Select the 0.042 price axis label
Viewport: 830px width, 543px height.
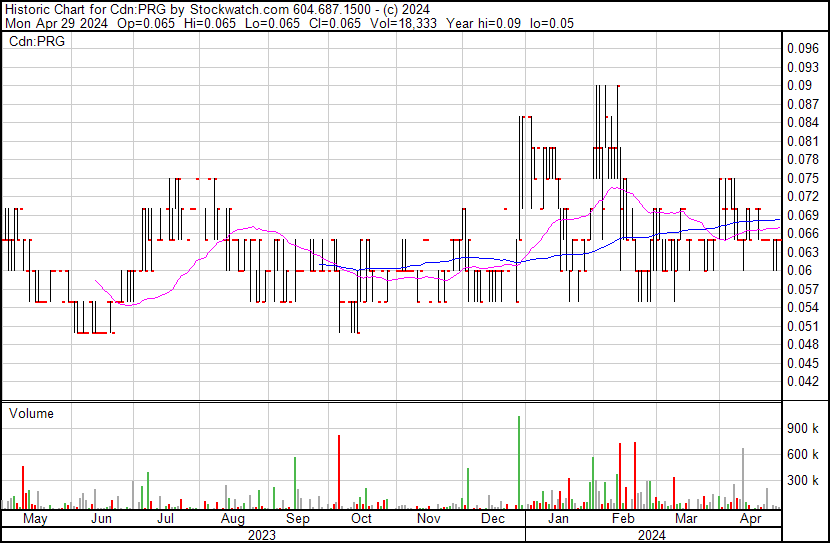802,381
